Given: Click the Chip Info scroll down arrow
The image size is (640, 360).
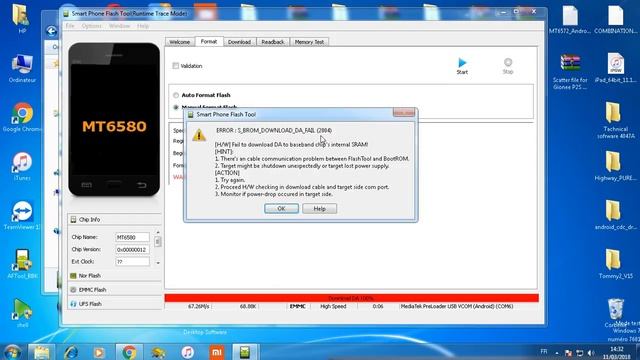Looking at the screenshot, I should [x=158, y=263].
